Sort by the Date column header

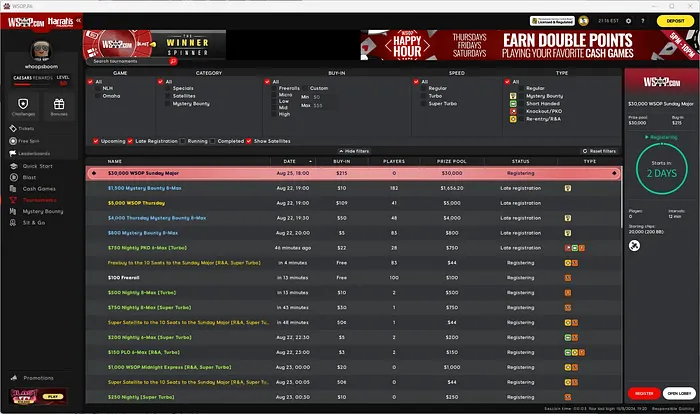[x=292, y=161]
